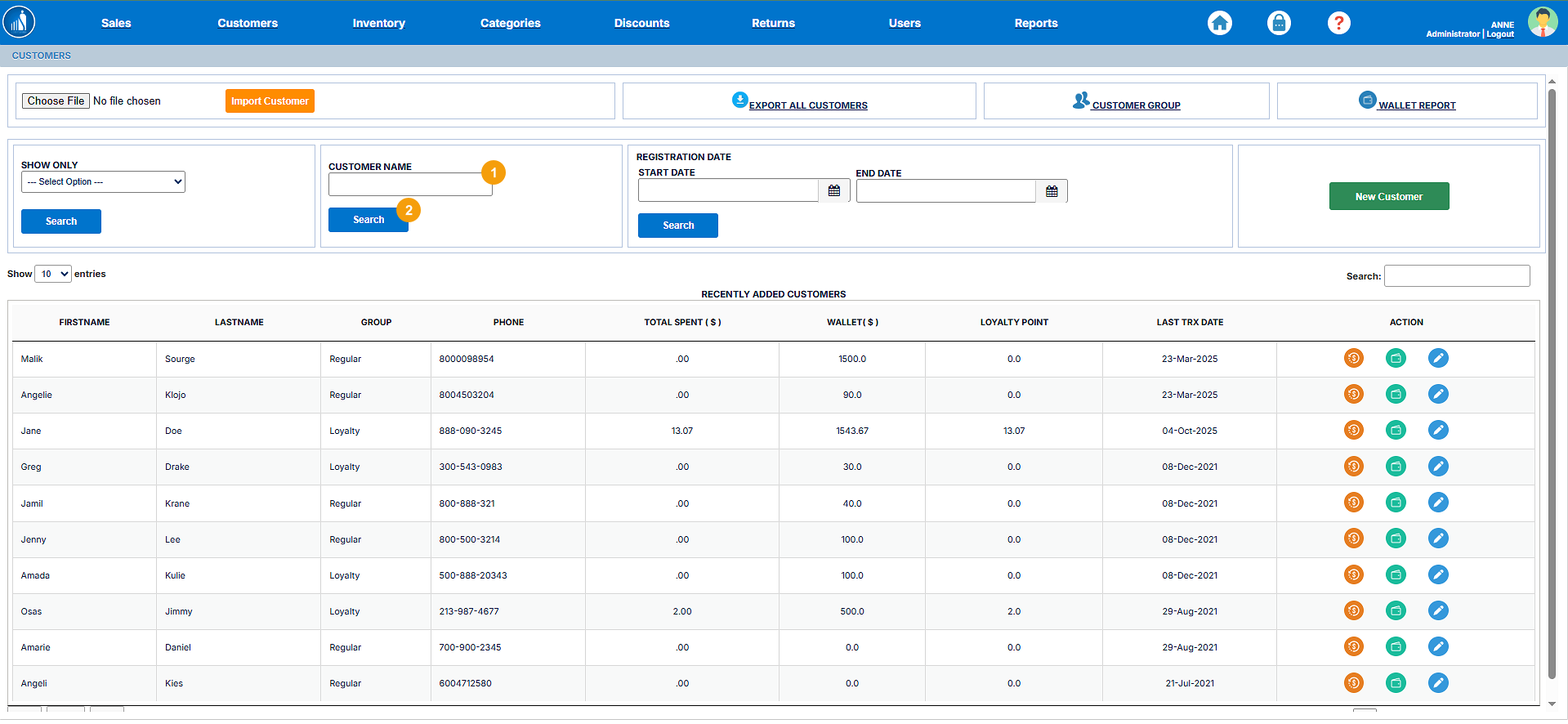Open the Discounts menu

(641, 23)
